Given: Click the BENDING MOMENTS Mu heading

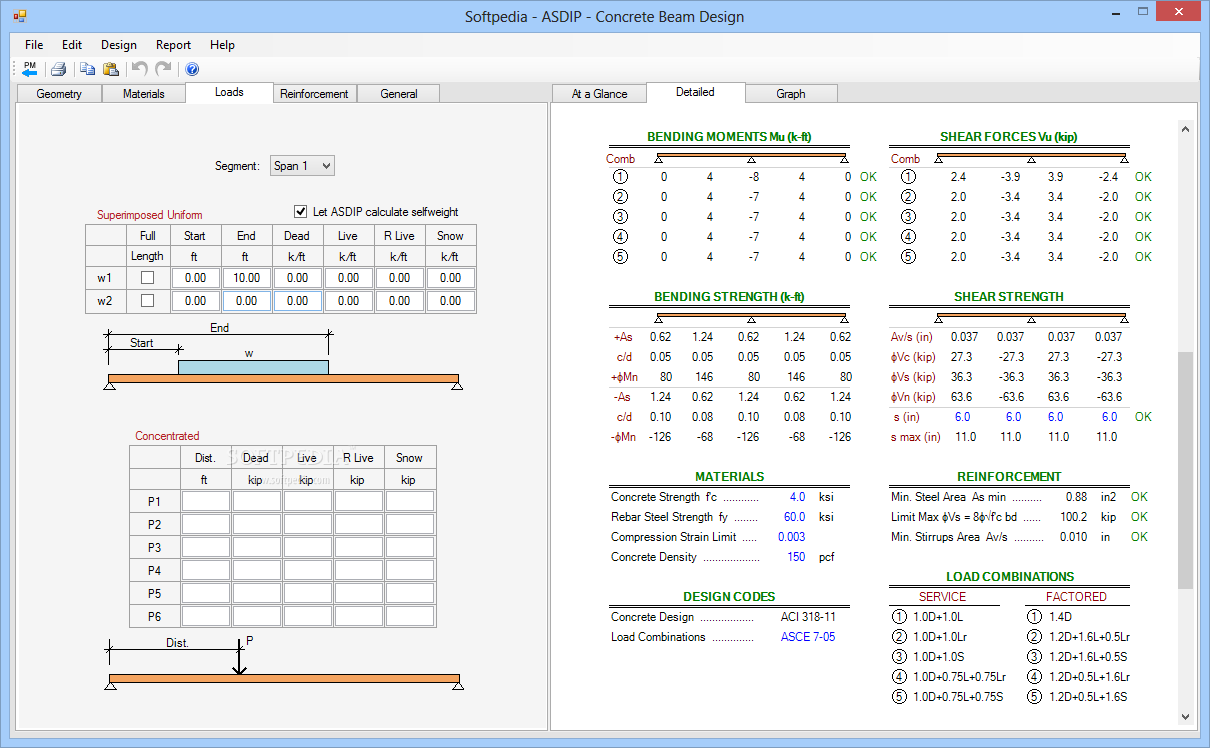Looking at the screenshot, I should [729, 137].
